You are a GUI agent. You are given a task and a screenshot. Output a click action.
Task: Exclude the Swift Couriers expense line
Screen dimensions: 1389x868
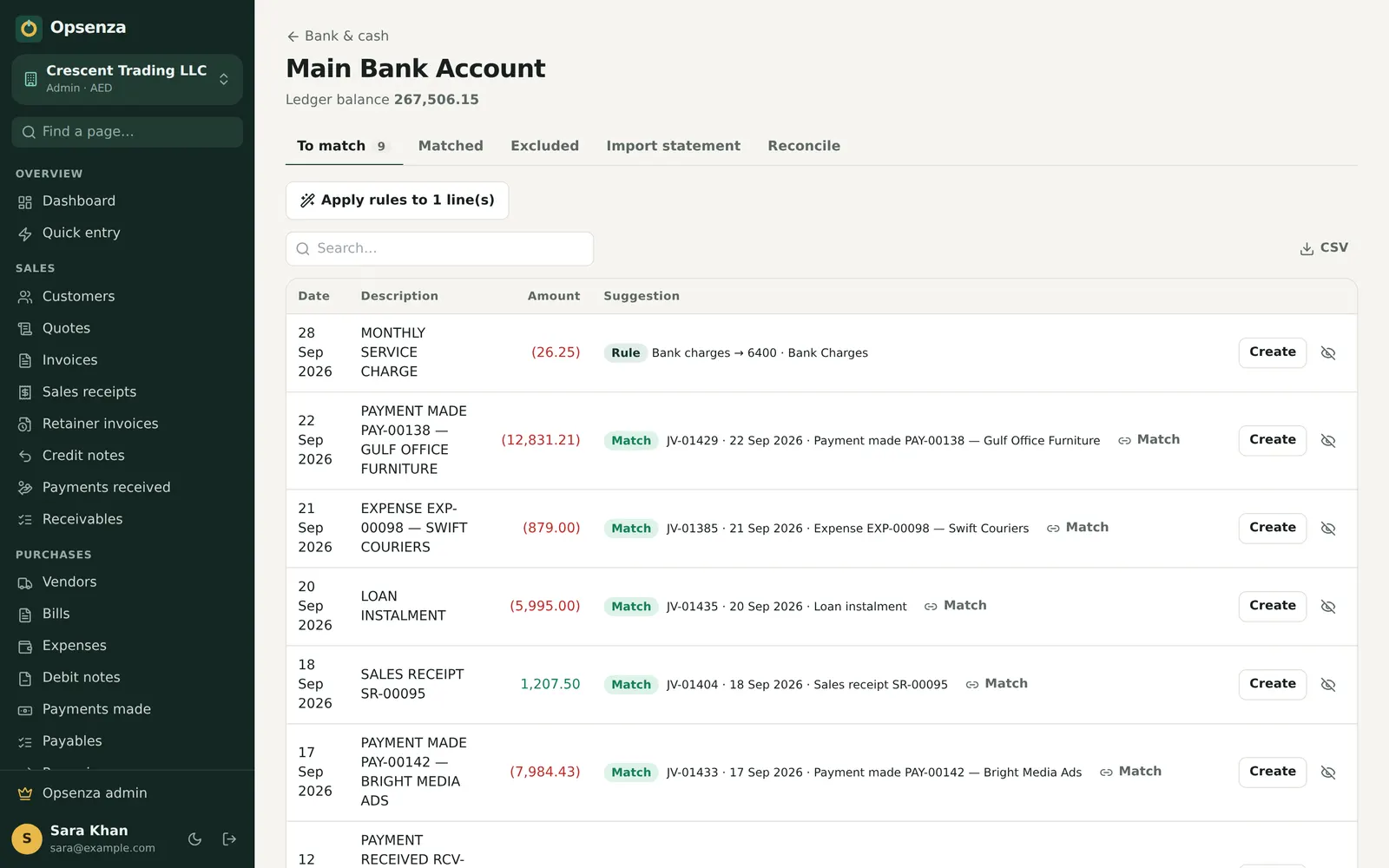(x=1328, y=529)
